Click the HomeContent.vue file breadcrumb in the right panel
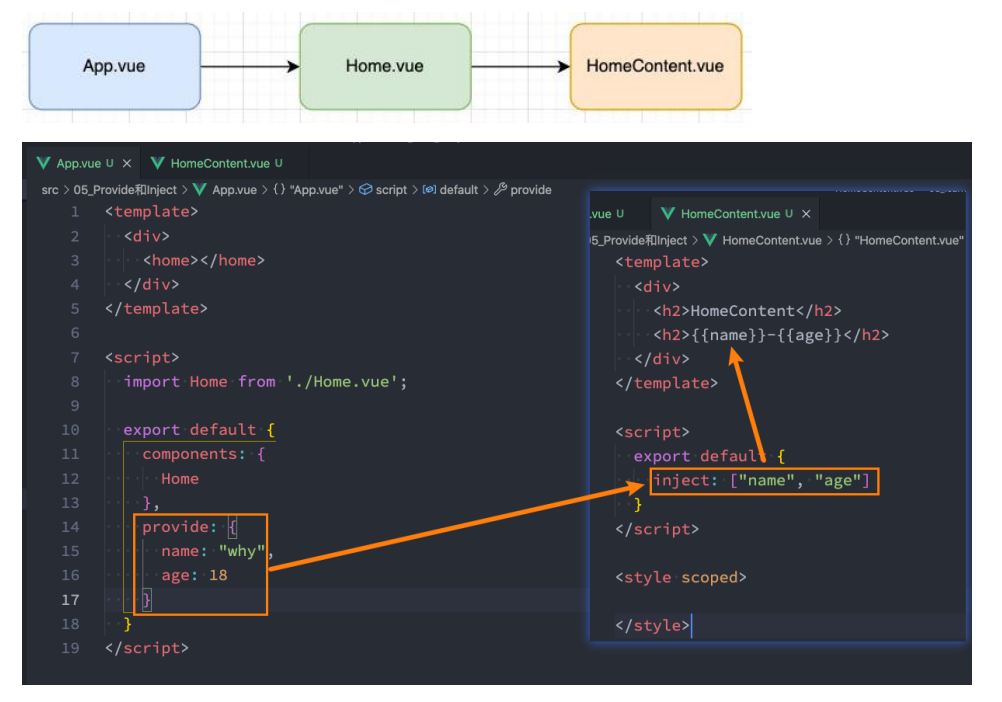 click(x=771, y=240)
